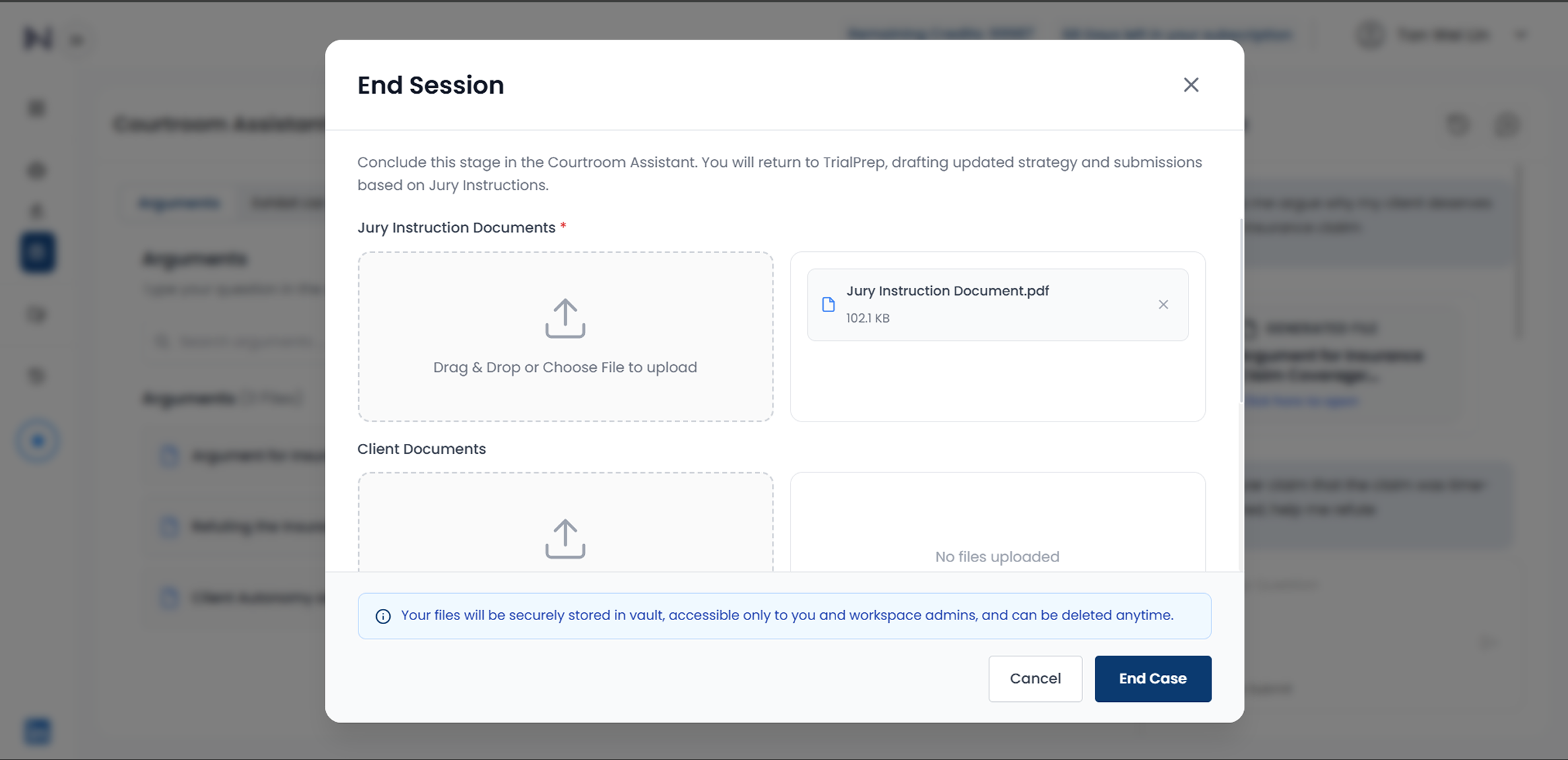Remove Jury Instruction Document.pdf from uploads
This screenshot has height=760, width=1568.
[x=1163, y=304]
